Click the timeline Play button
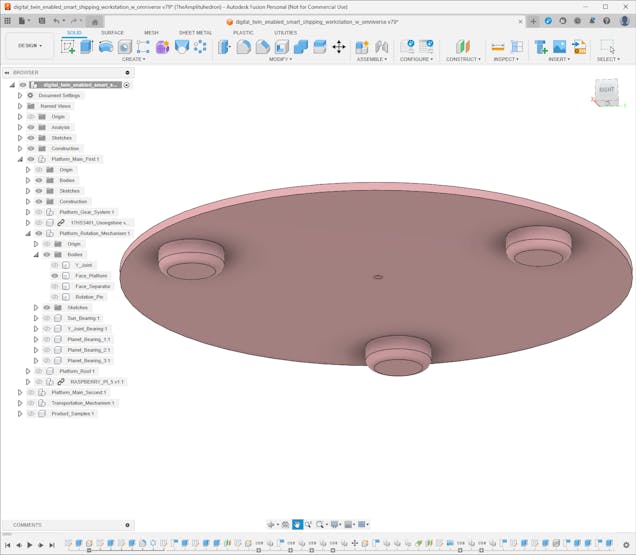Screen dimensions: 636x555 tap(29, 545)
